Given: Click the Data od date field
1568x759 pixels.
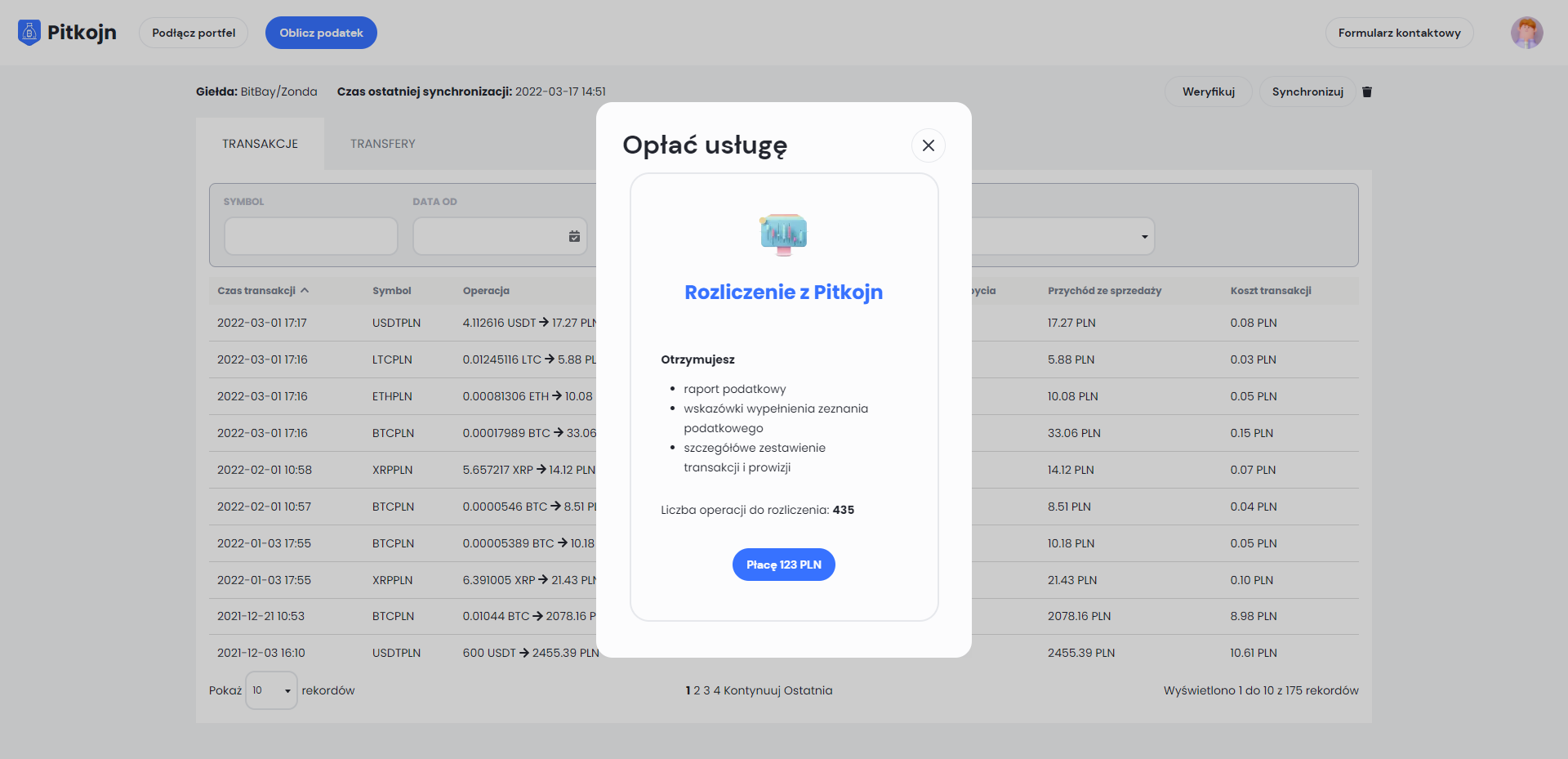Looking at the screenshot, I should pyautogui.click(x=500, y=236).
